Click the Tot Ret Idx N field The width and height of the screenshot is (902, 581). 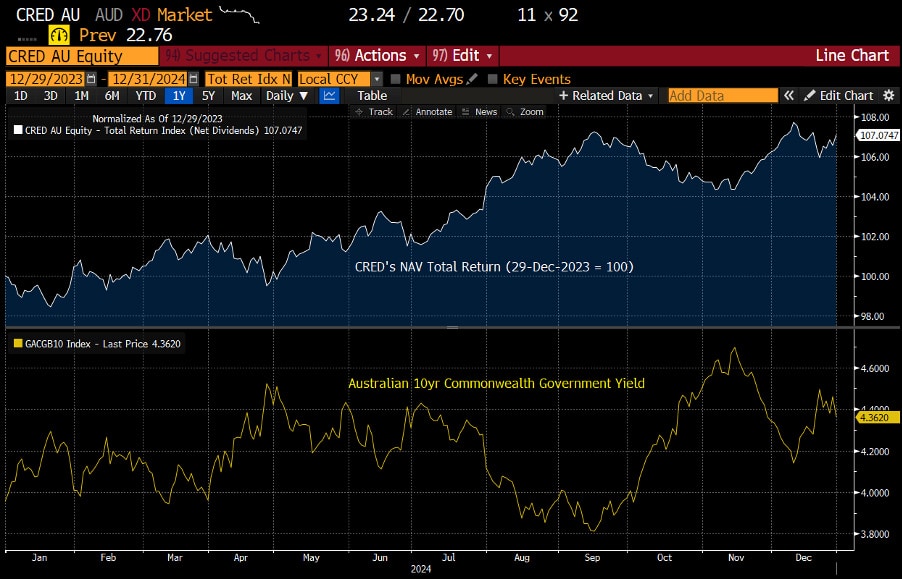point(249,79)
